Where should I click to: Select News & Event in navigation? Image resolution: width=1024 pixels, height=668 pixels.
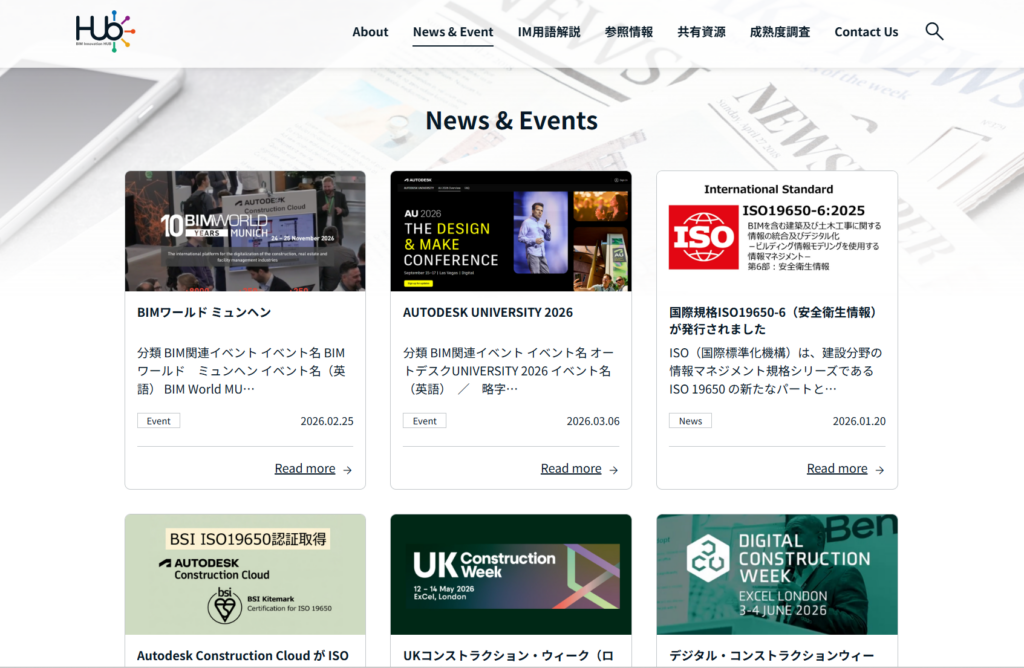tap(453, 32)
